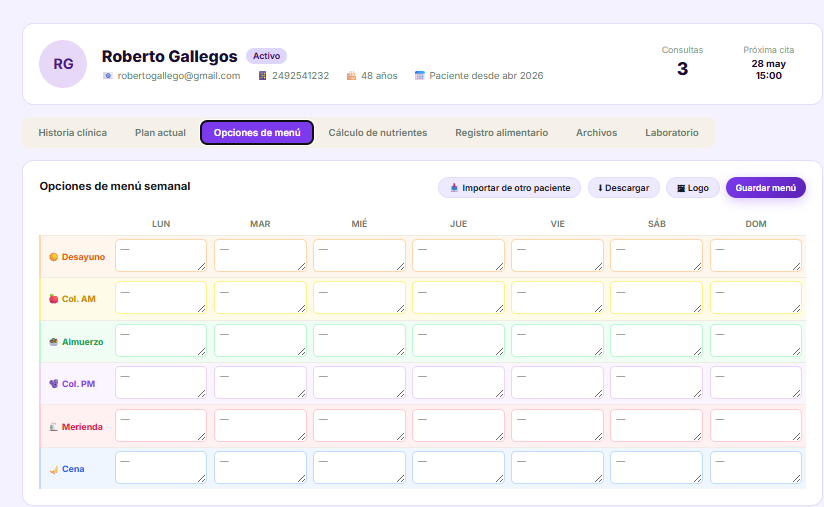The image size is (824, 507).
Task: Switch to Plan actual tab
Action: coord(160,133)
